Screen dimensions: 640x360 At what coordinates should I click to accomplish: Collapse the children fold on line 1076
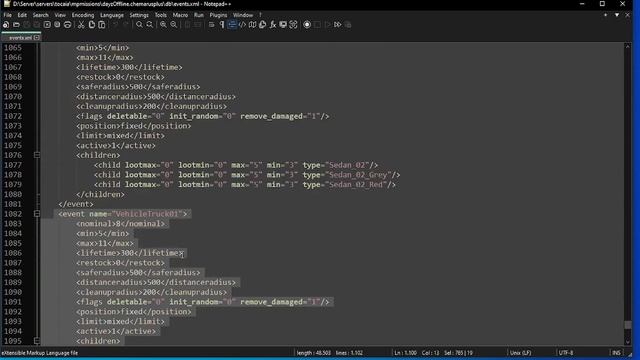pyautogui.click(x=37, y=155)
